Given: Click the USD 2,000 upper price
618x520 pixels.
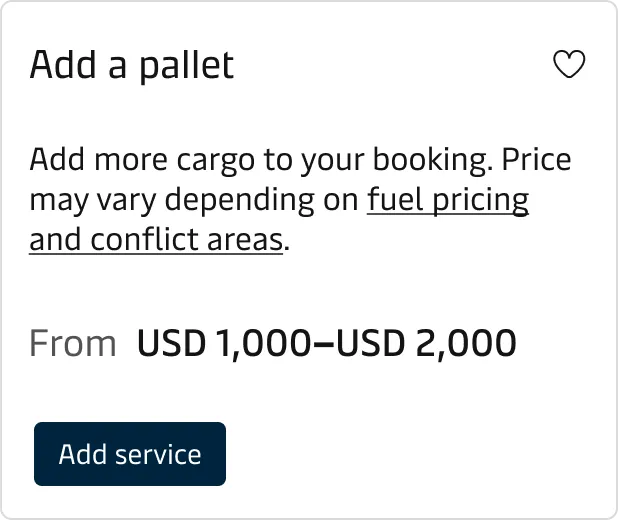Looking at the screenshot, I should tap(426, 344).
